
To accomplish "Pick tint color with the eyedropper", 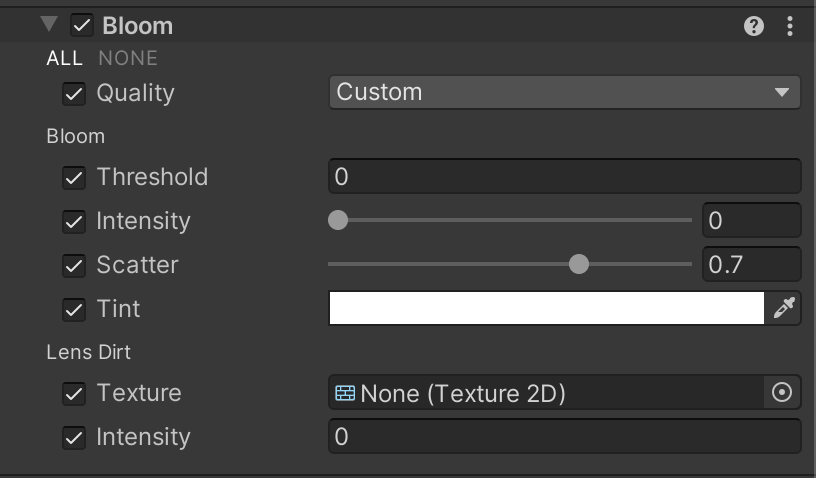I will [x=784, y=309].
